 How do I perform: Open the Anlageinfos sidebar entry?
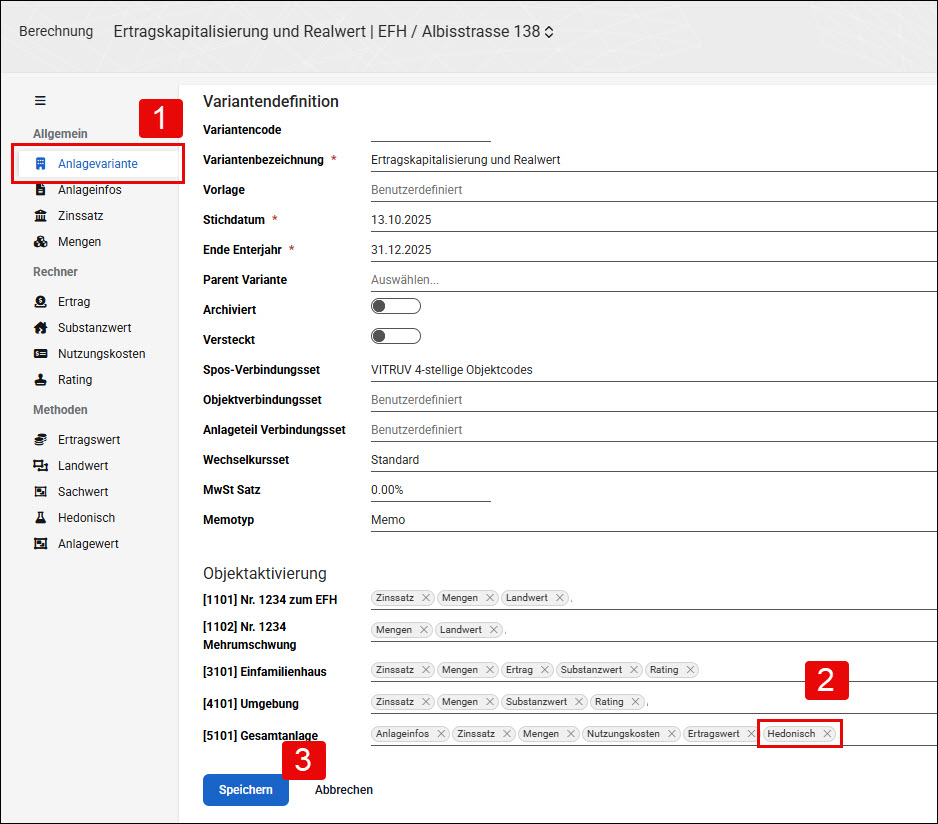pos(89,190)
